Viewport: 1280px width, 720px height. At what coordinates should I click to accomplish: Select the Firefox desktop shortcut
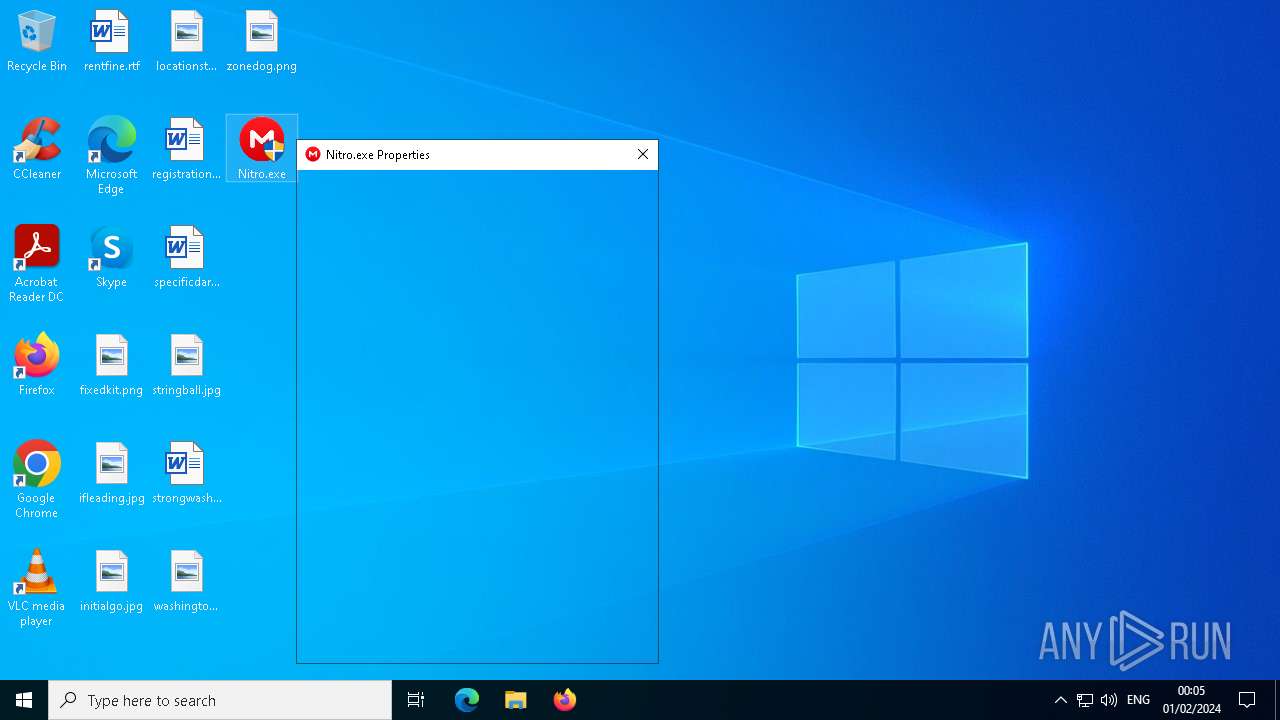(37, 365)
